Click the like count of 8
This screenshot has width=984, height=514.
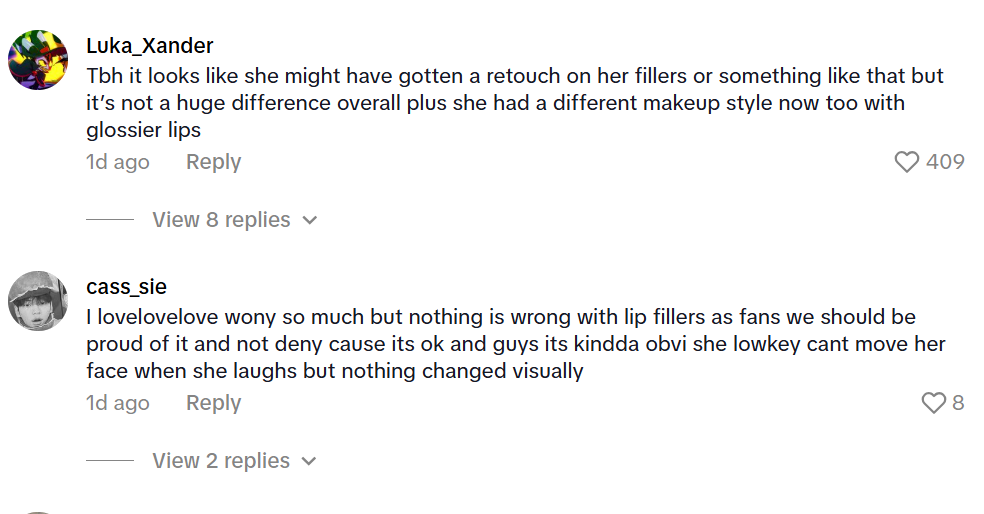[x=958, y=403]
